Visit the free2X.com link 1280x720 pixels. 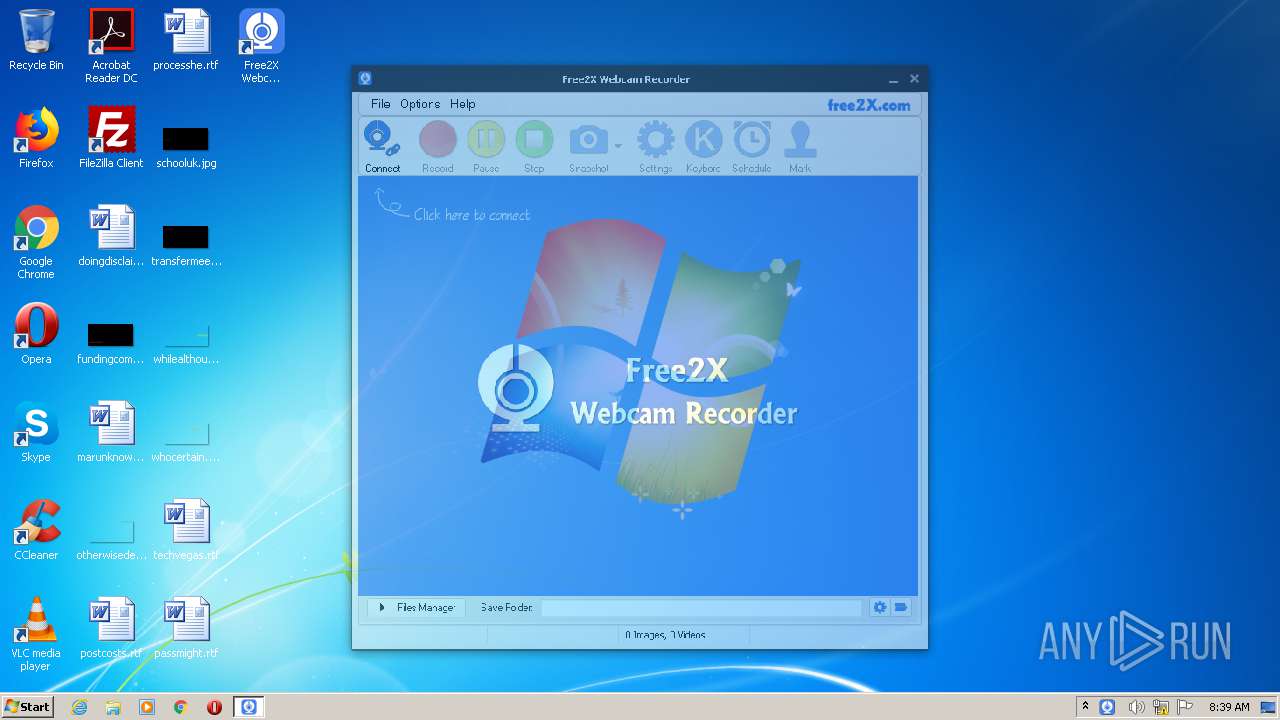point(869,105)
